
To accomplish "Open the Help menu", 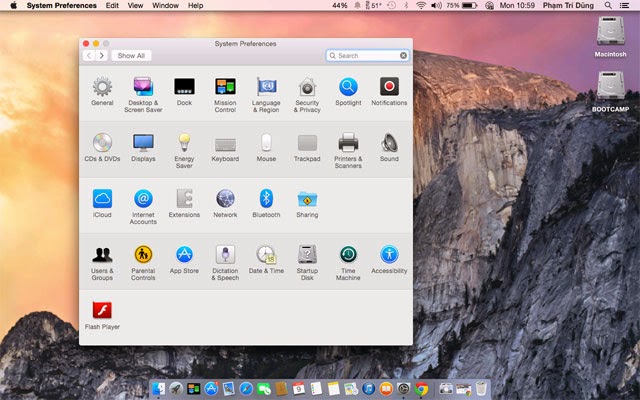I will [x=196, y=5].
